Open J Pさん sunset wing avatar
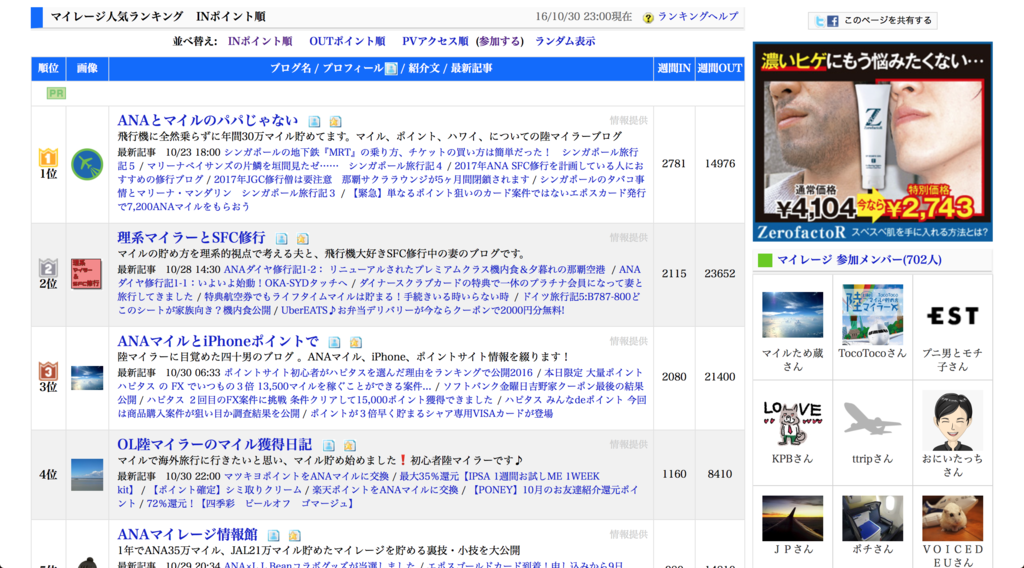 pos(792,518)
